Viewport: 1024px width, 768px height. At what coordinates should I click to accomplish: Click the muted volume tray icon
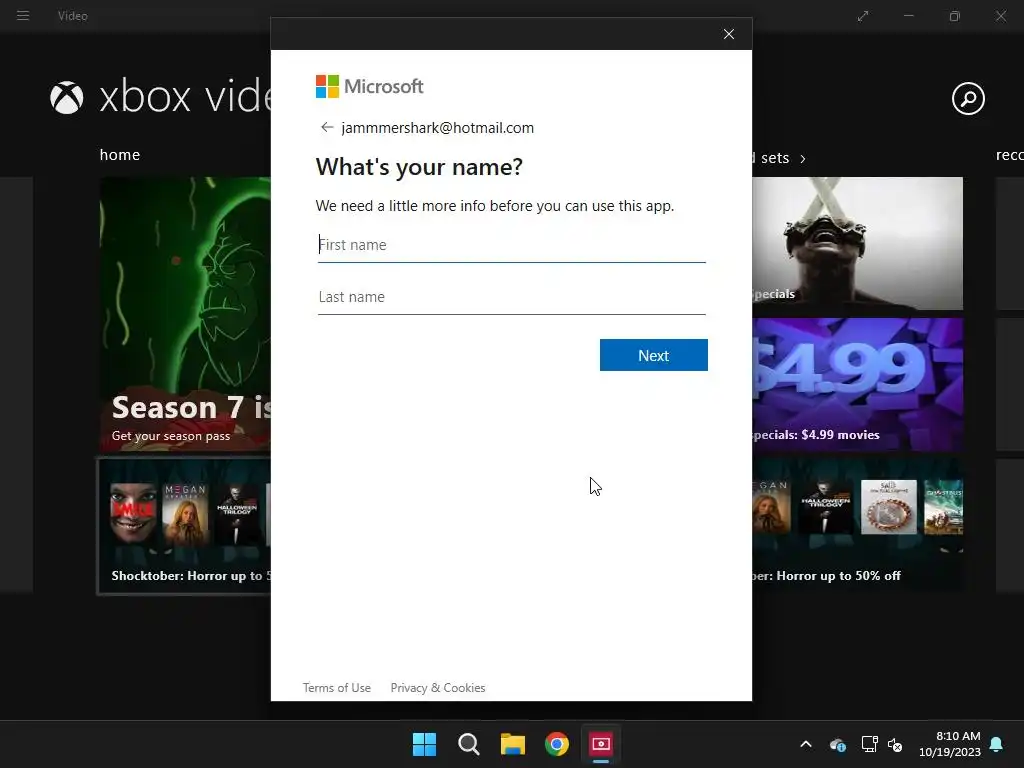click(x=895, y=744)
